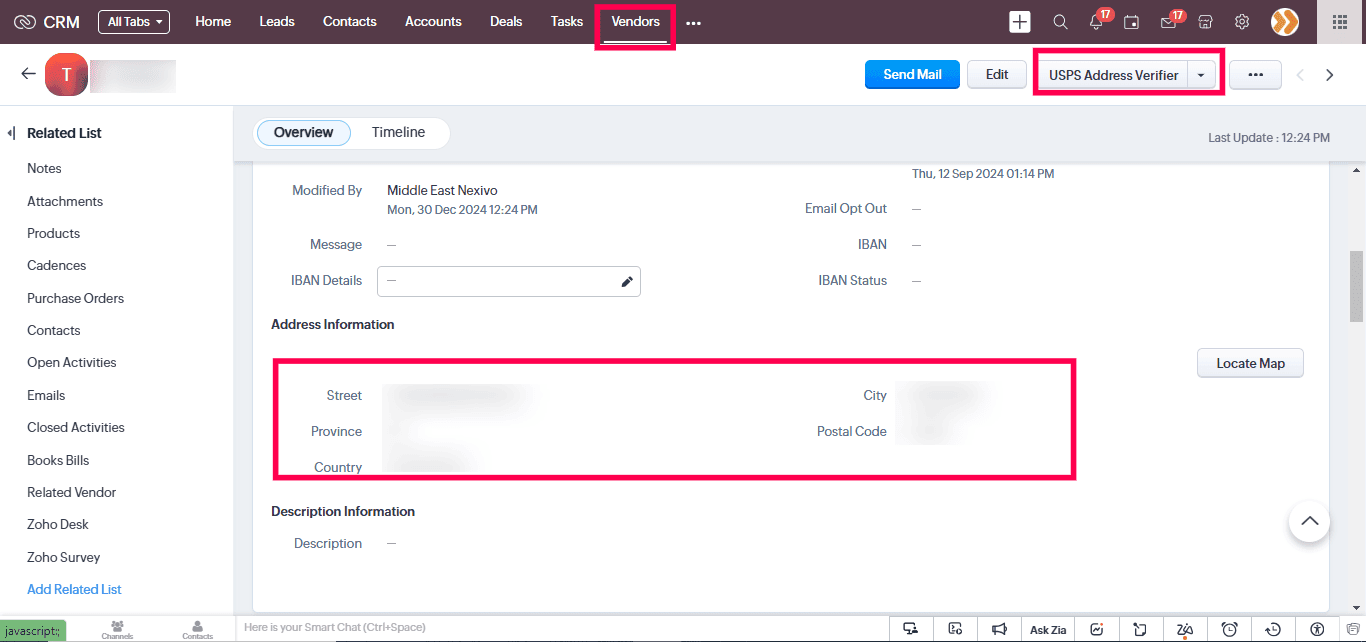This screenshot has height=642, width=1366.
Task: Open more actions ellipsis button
Action: pos(1255,75)
